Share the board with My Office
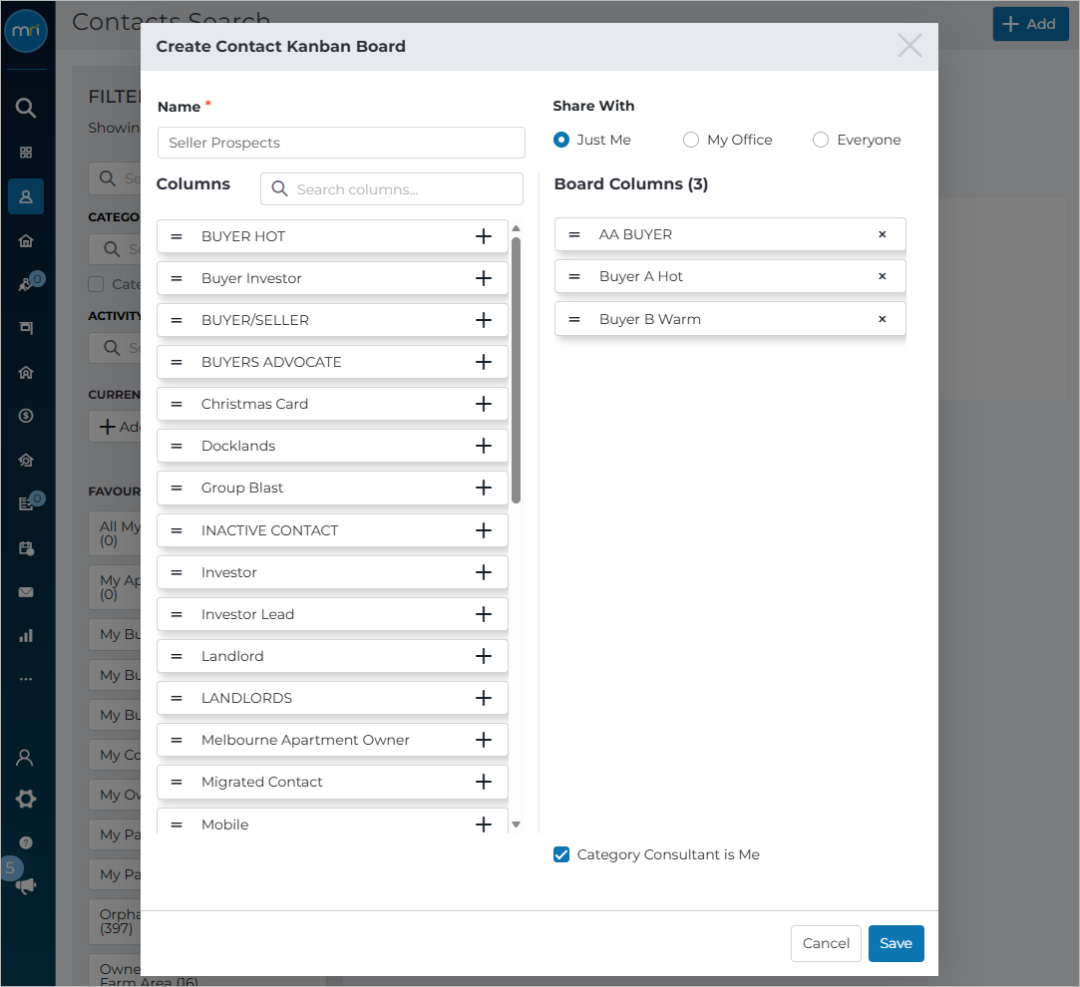Screen dimensions: 1080x987 click(x=690, y=140)
